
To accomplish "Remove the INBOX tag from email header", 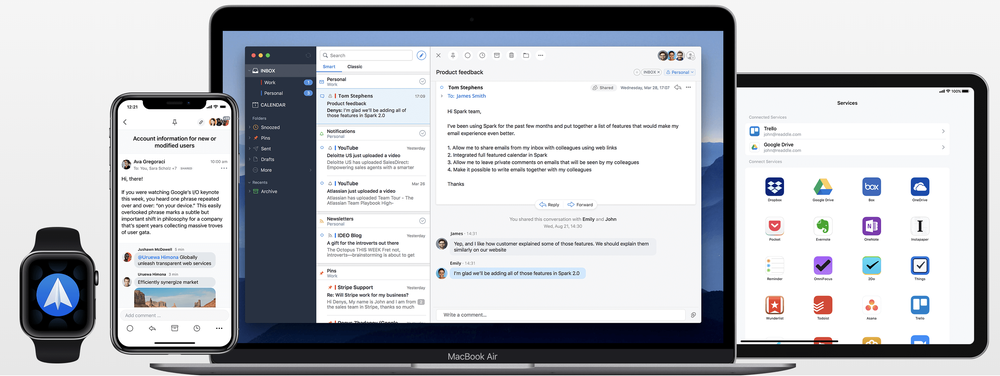I will 658,73.
